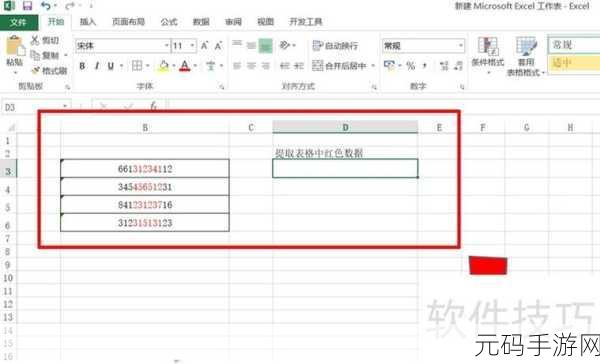Viewport: 600px width, 364px height.
Task: Click the text orientation icon
Action: [x=285, y=45]
